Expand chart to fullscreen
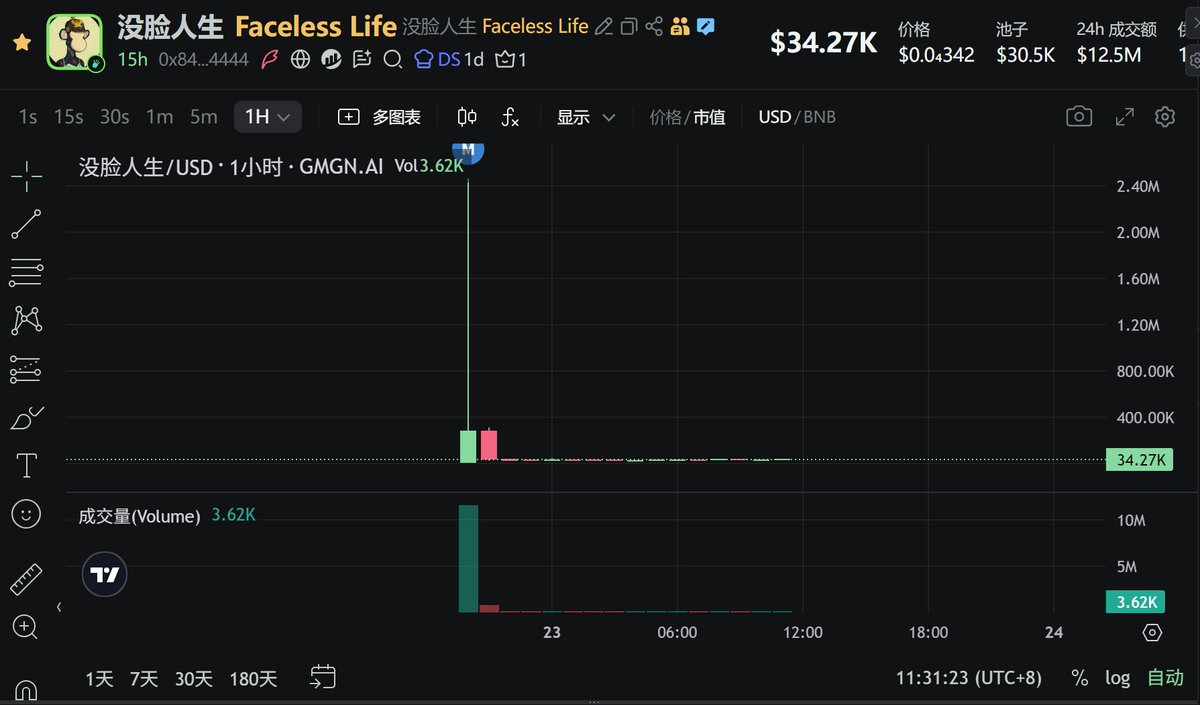 [1124, 117]
